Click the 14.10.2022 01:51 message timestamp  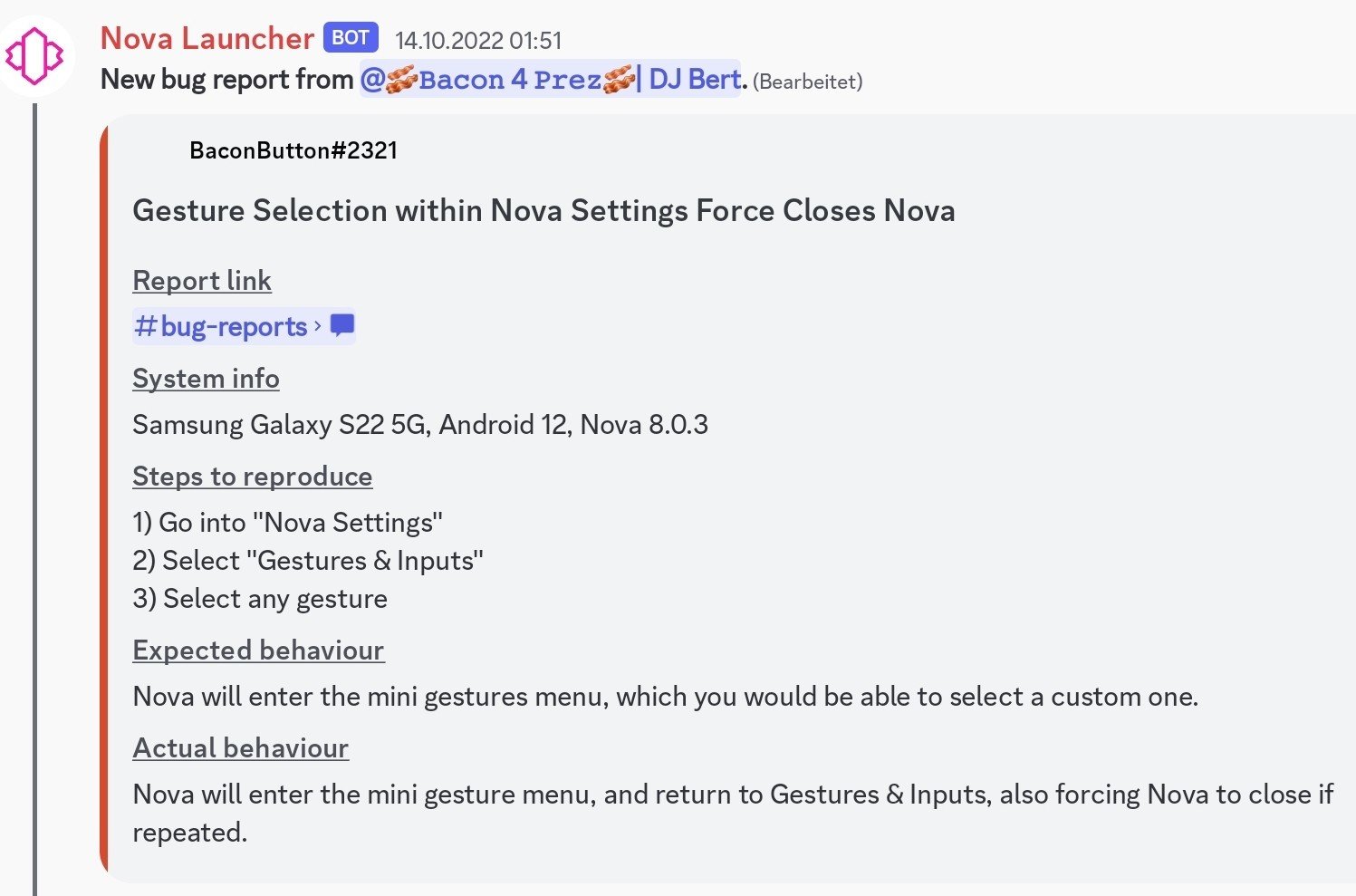pyautogui.click(x=478, y=41)
